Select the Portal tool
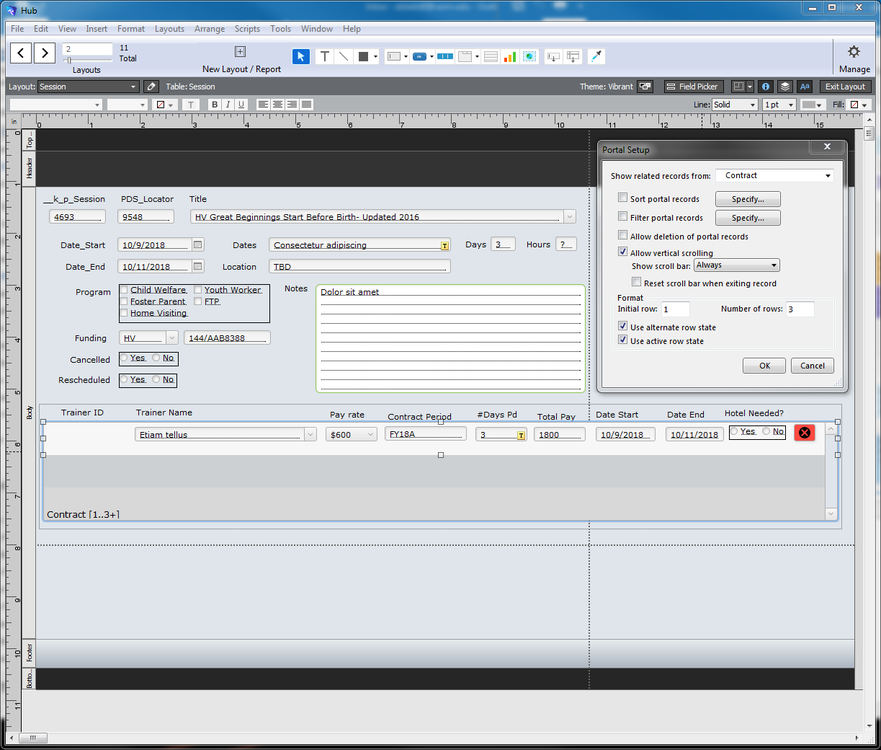 coord(491,57)
